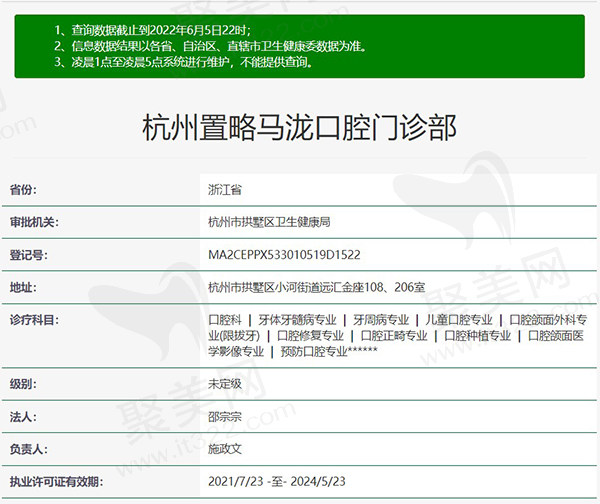
Task: Click the 口腔正畸专业 entry
Action: tap(394, 336)
